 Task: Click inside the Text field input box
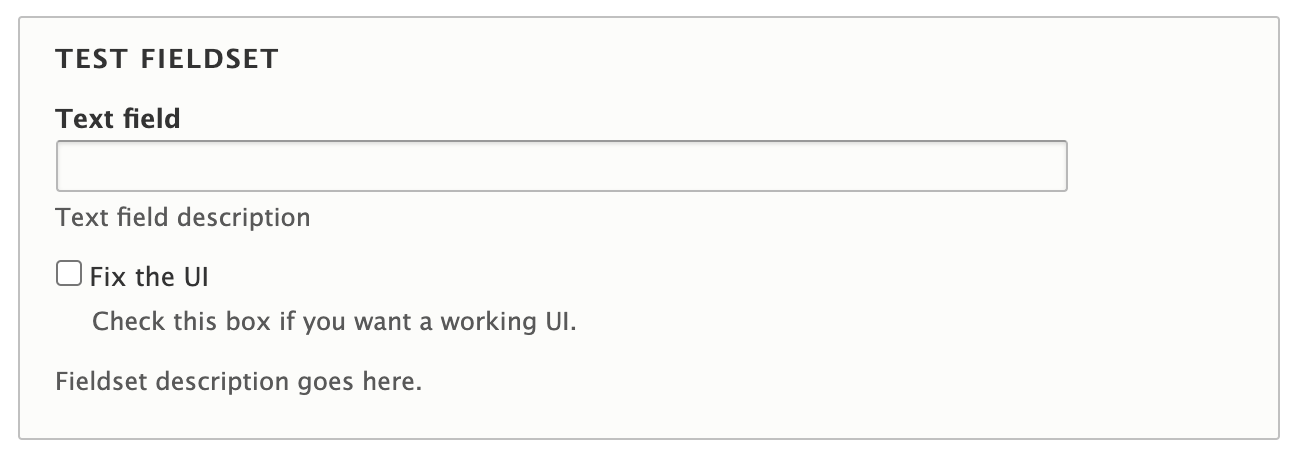click(561, 166)
